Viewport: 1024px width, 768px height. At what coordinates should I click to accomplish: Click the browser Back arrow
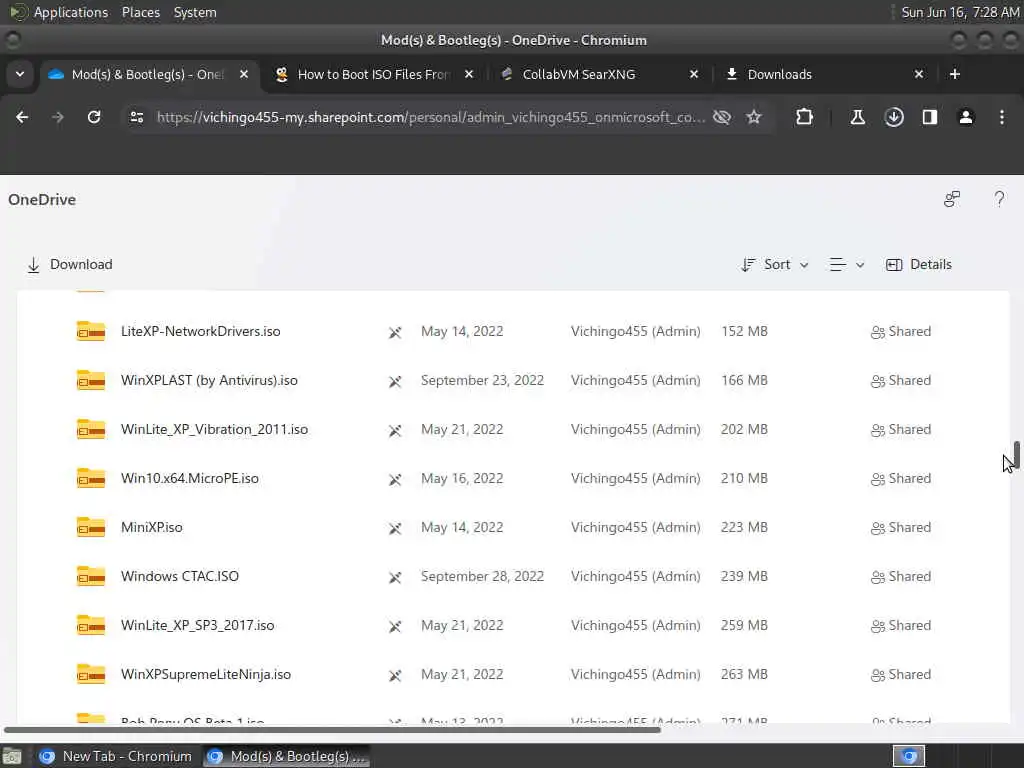tap(22, 117)
